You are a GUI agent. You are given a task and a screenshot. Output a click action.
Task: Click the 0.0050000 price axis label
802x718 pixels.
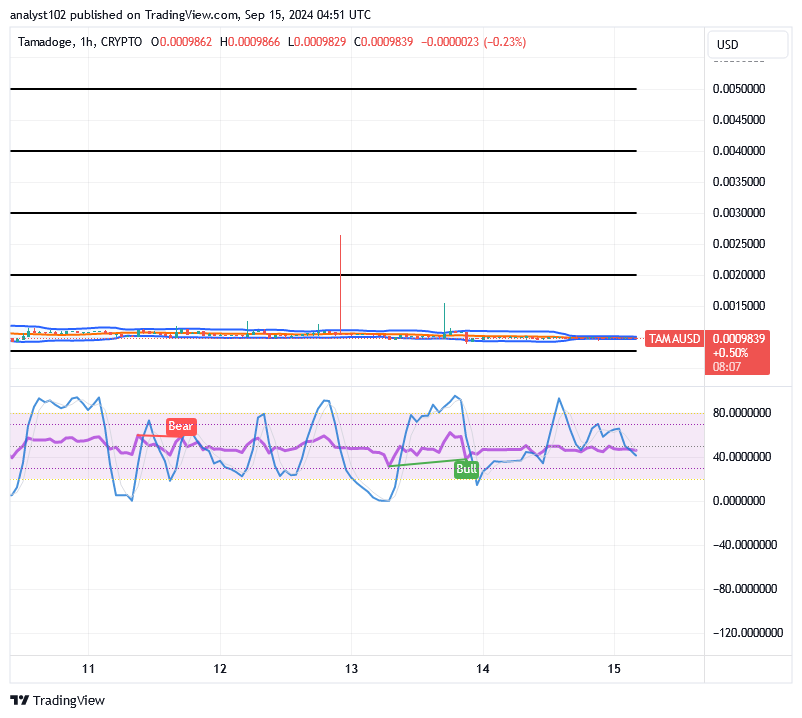click(739, 89)
